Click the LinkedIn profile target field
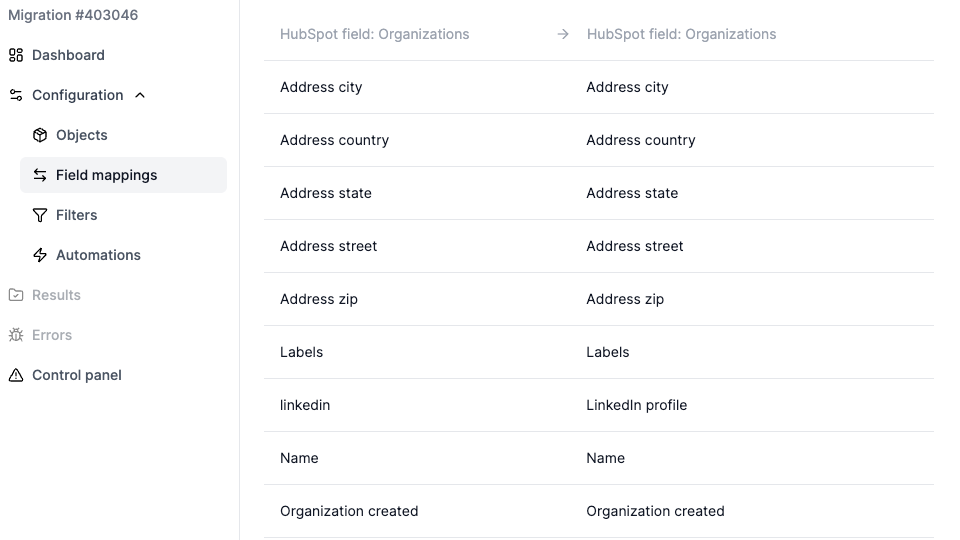The image size is (960, 540). click(x=636, y=405)
